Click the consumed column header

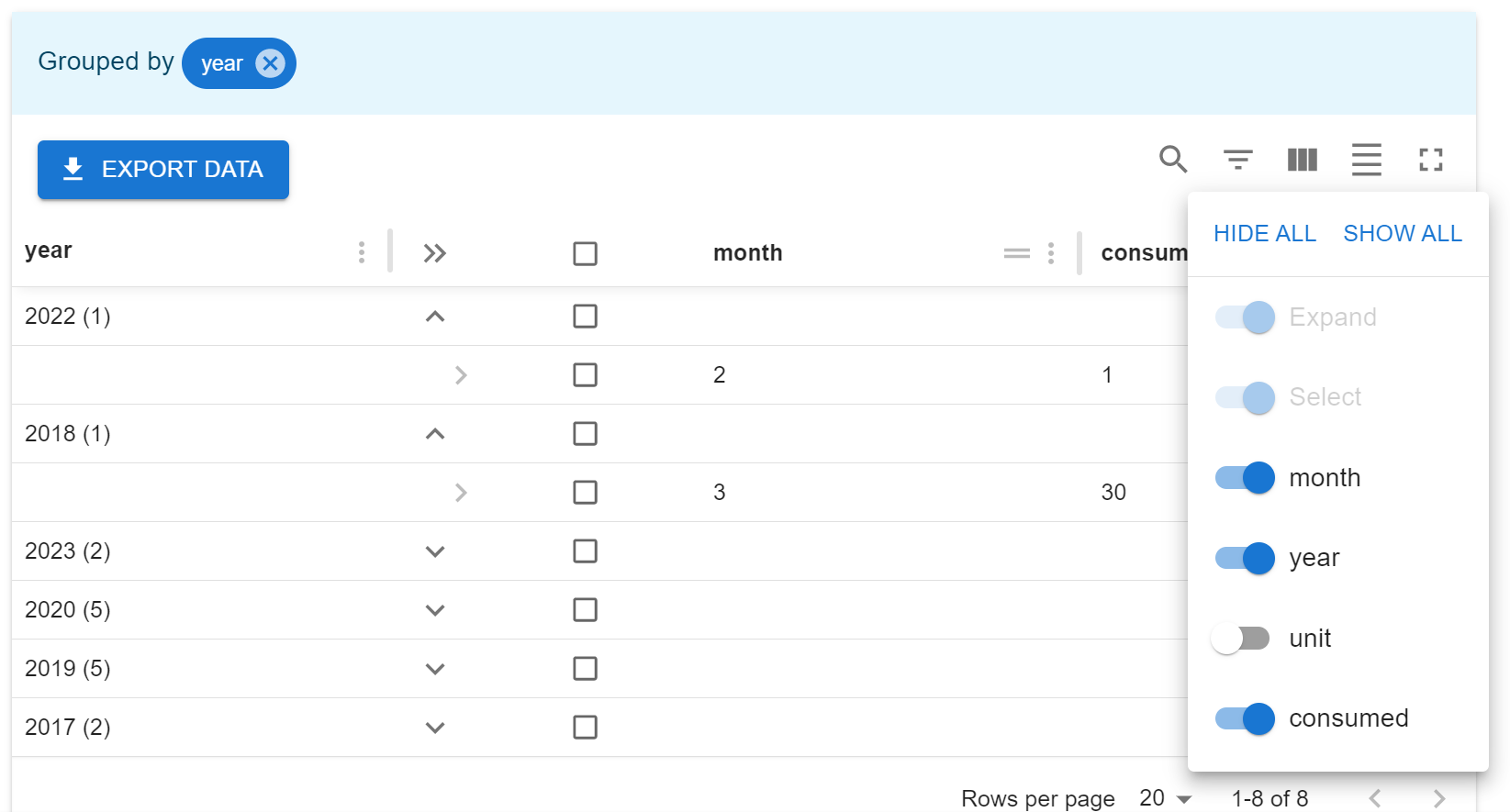[x=1144, y=253]
